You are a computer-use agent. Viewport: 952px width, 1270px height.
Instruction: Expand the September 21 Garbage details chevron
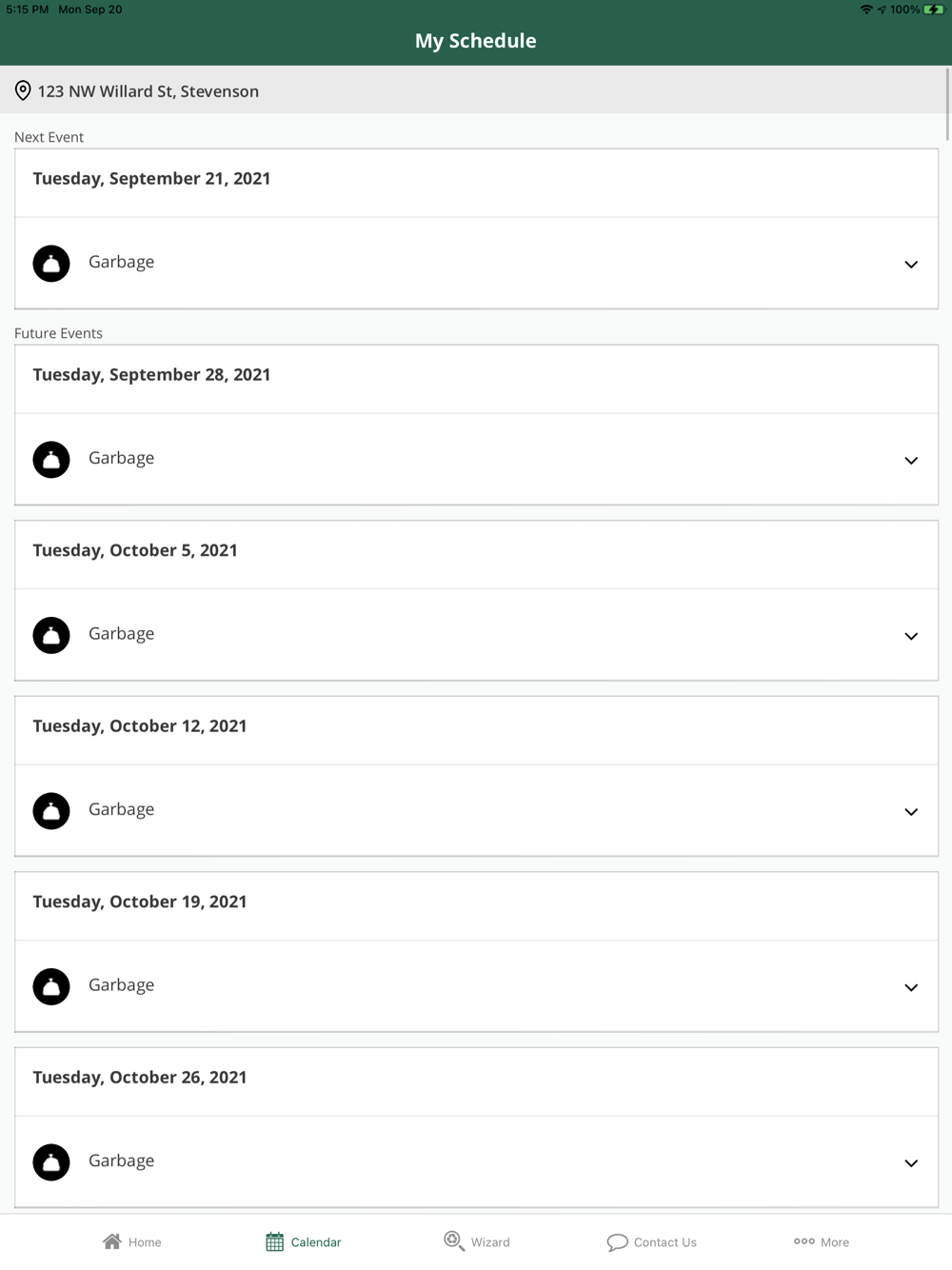point(911,265)
